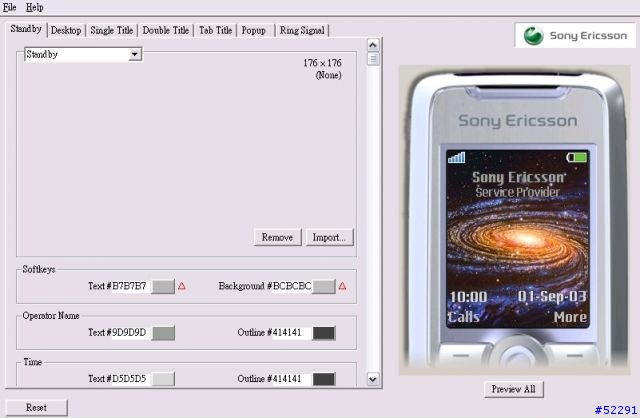Edit Softkeys Text hex value B7B7B7
The height and width of the screenshot is (418, 640).
129,286
